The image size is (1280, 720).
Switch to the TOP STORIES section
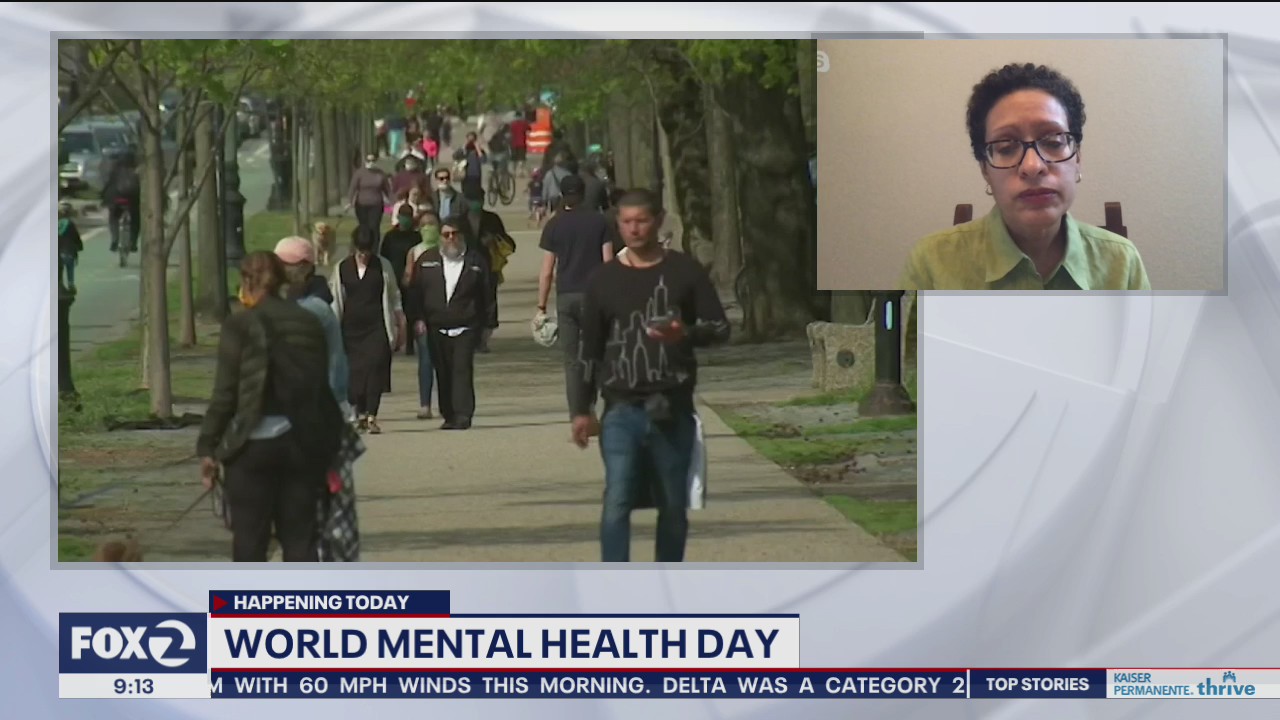[x=1037, y=685]
